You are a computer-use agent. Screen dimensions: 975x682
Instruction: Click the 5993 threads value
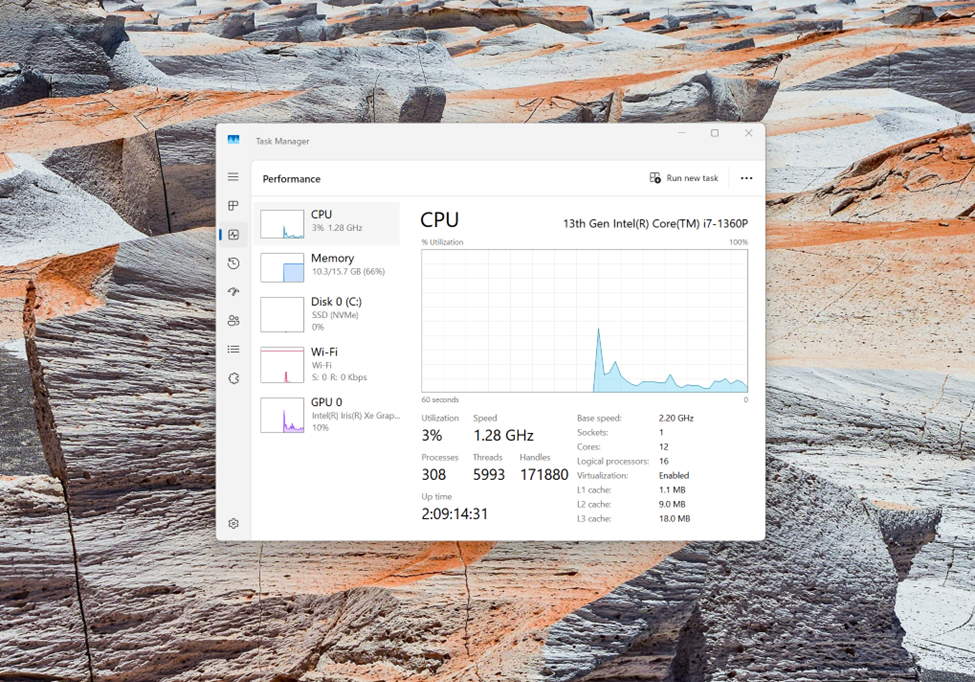click(489, 475)
